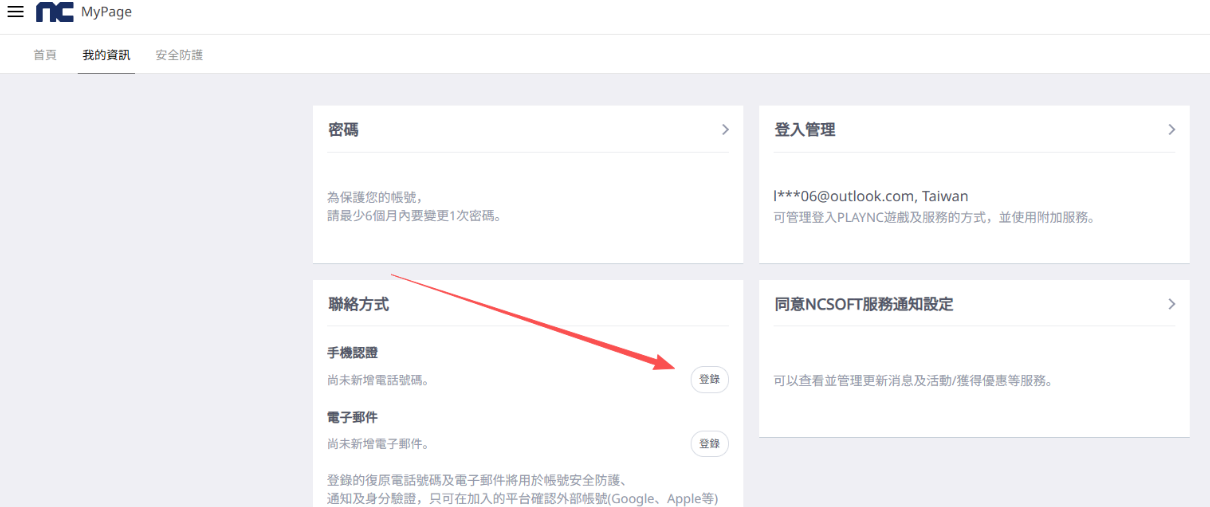Open the 登入管理 chevron arrow

pos(1171,130)
